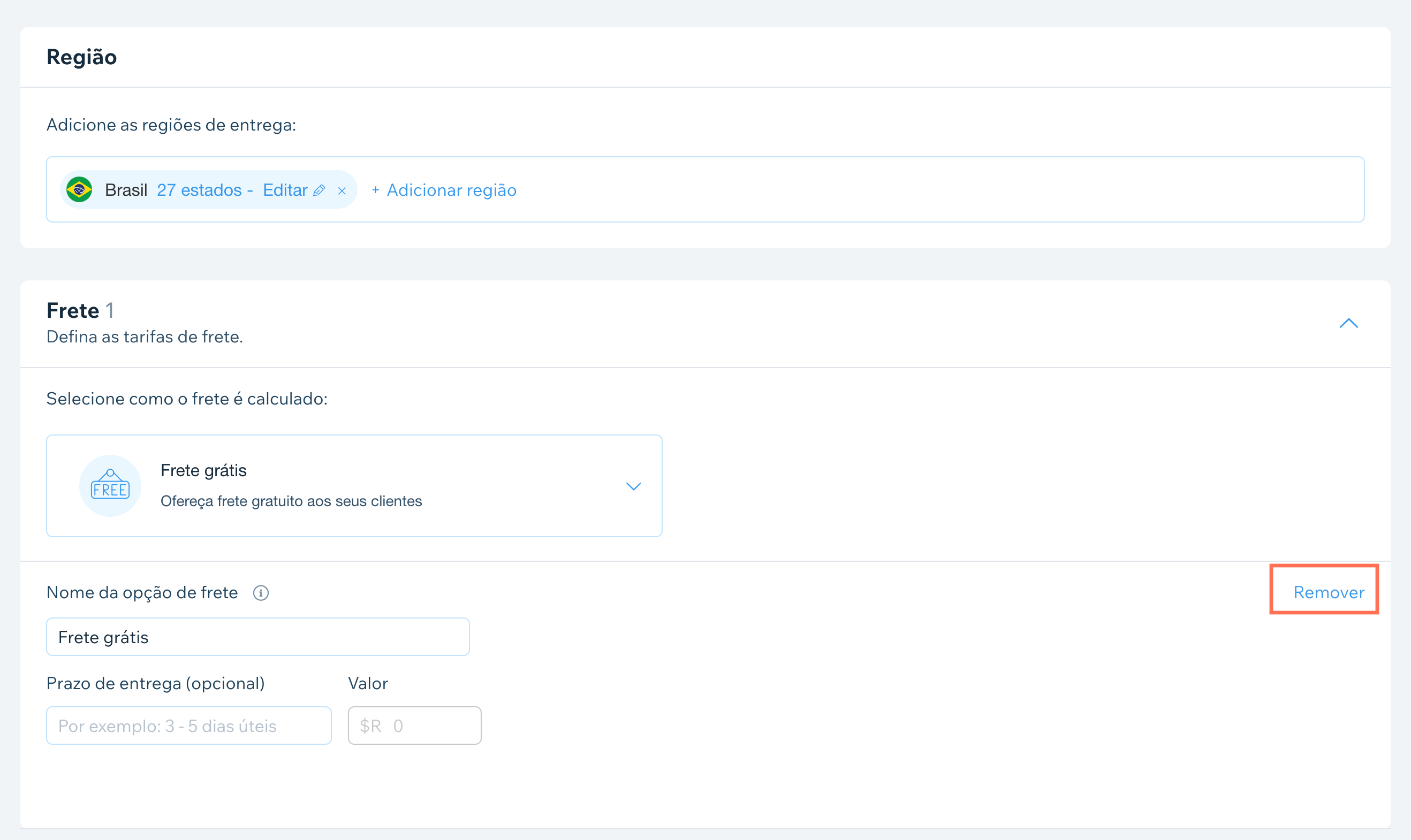Viewport: 1411px width, 840px height.
Task: Click the pencil edit icon next to Editar
Action: 320,190
